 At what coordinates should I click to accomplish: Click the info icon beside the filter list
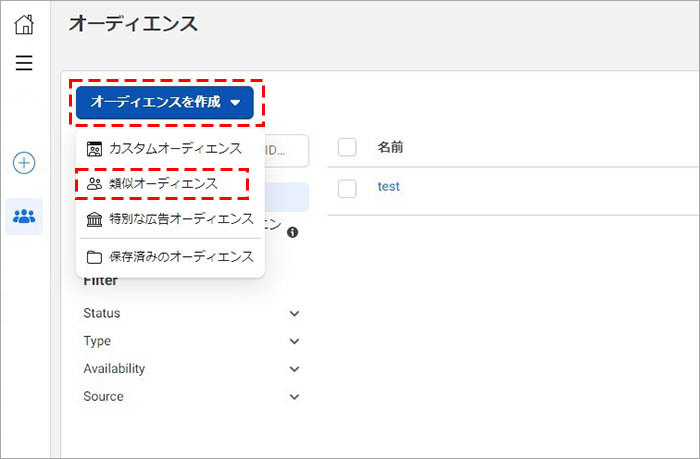click(x=293, y=232)
